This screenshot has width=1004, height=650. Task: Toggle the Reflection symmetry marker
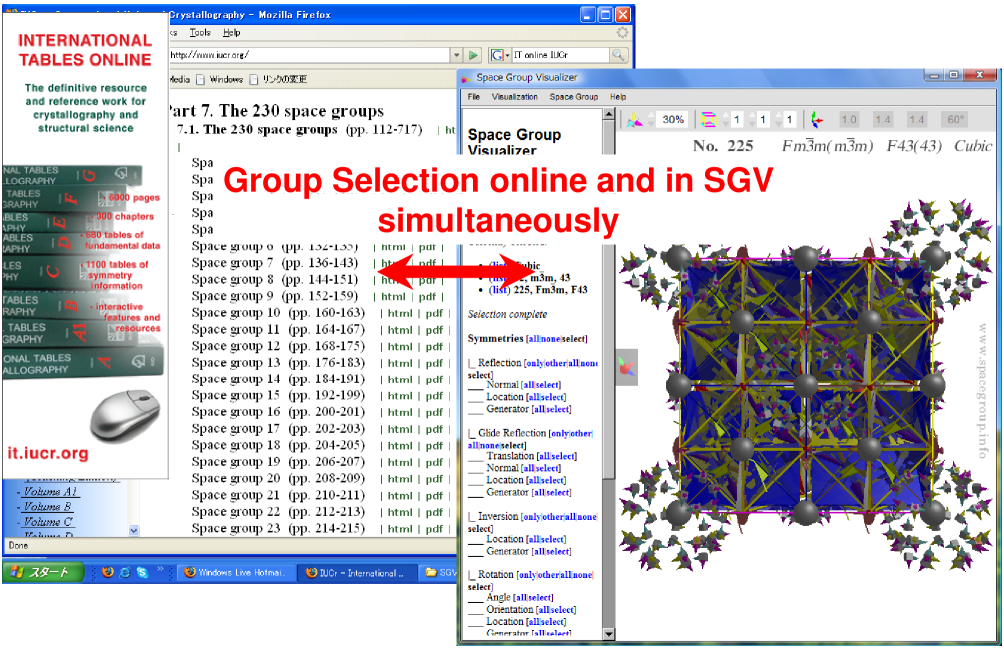click(x=471, y=363)
